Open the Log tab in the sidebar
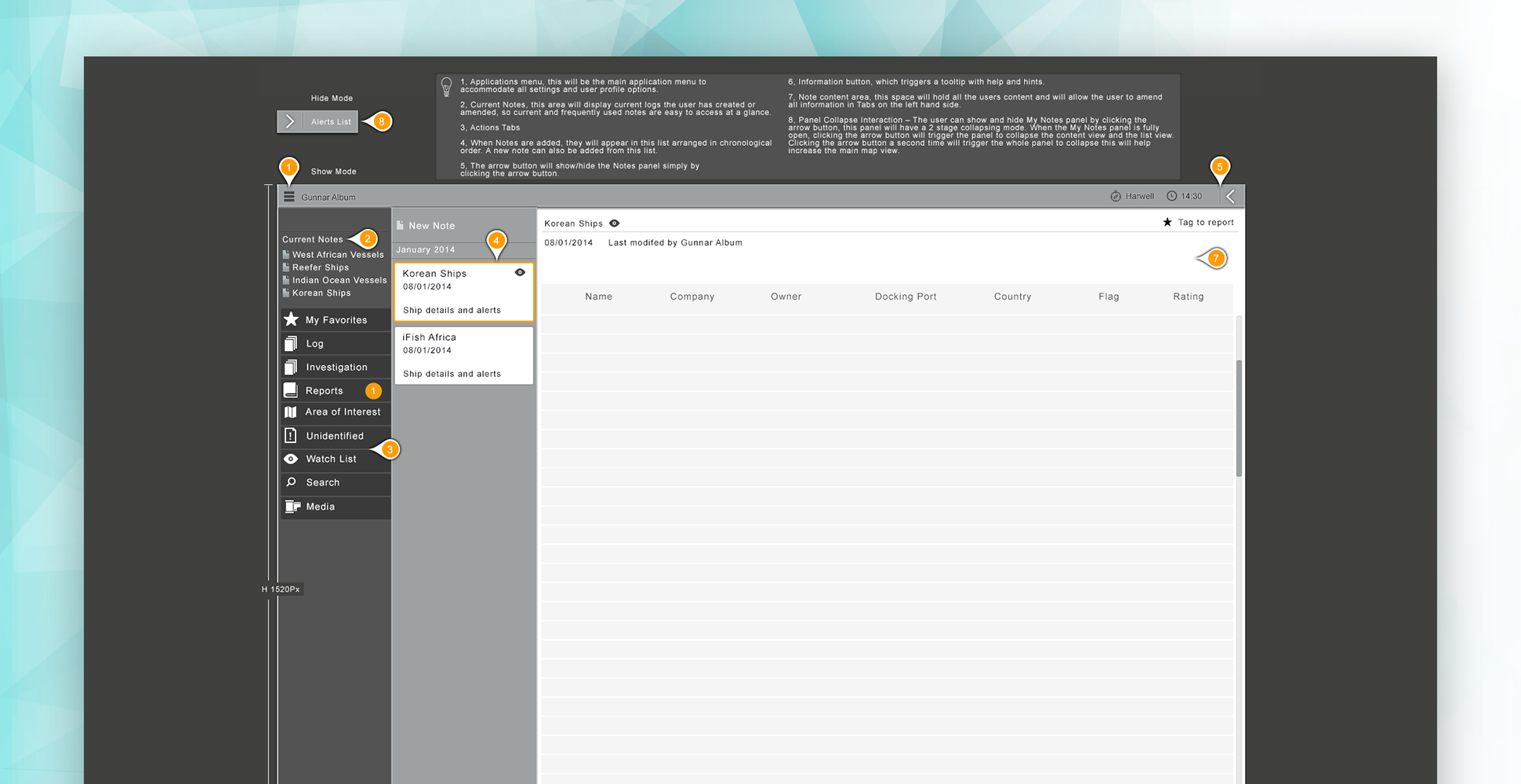The height and width of the screenshot is (784, 1521). [314, 343]
